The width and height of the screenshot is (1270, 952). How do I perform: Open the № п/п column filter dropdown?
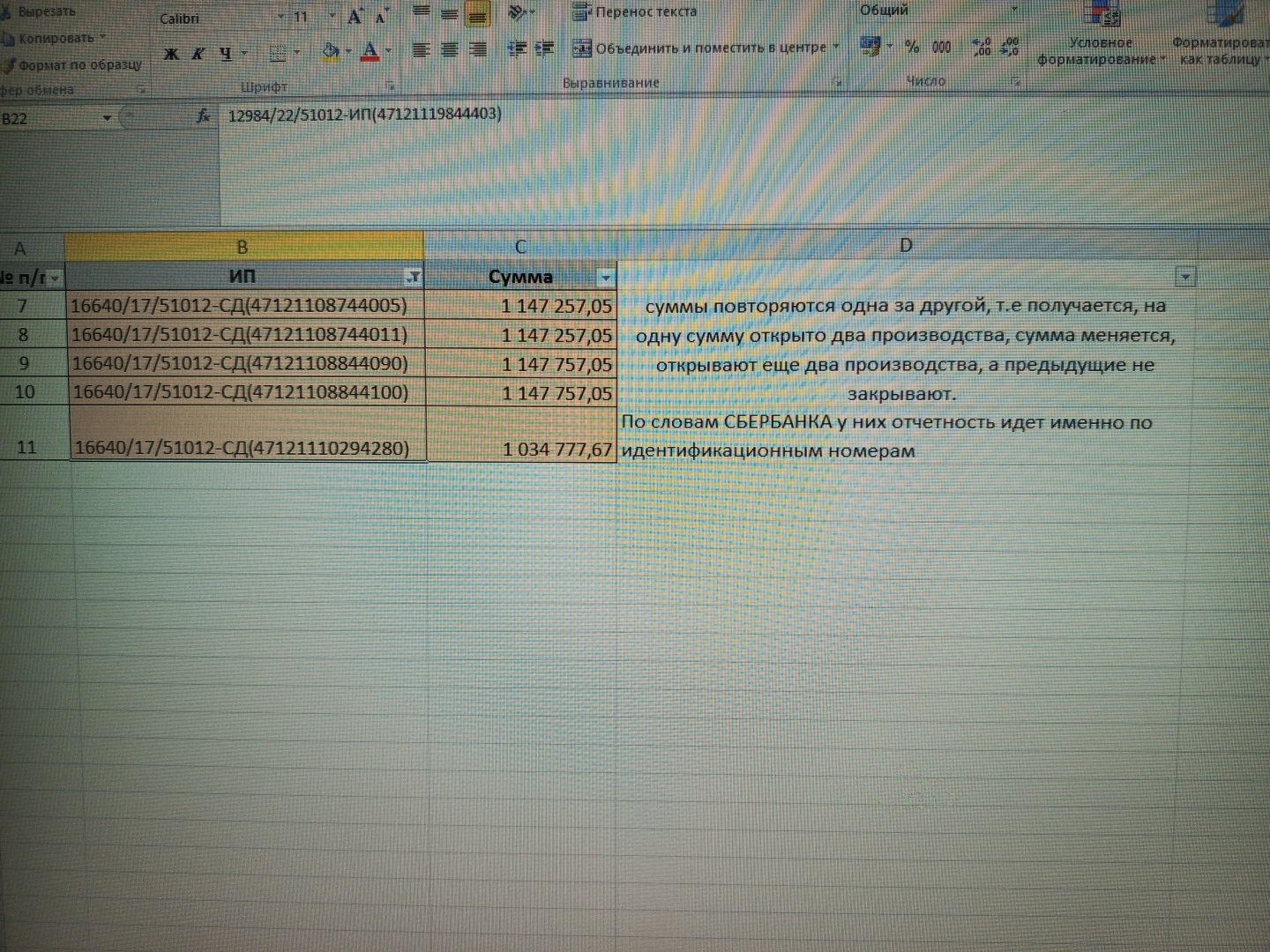55,279
